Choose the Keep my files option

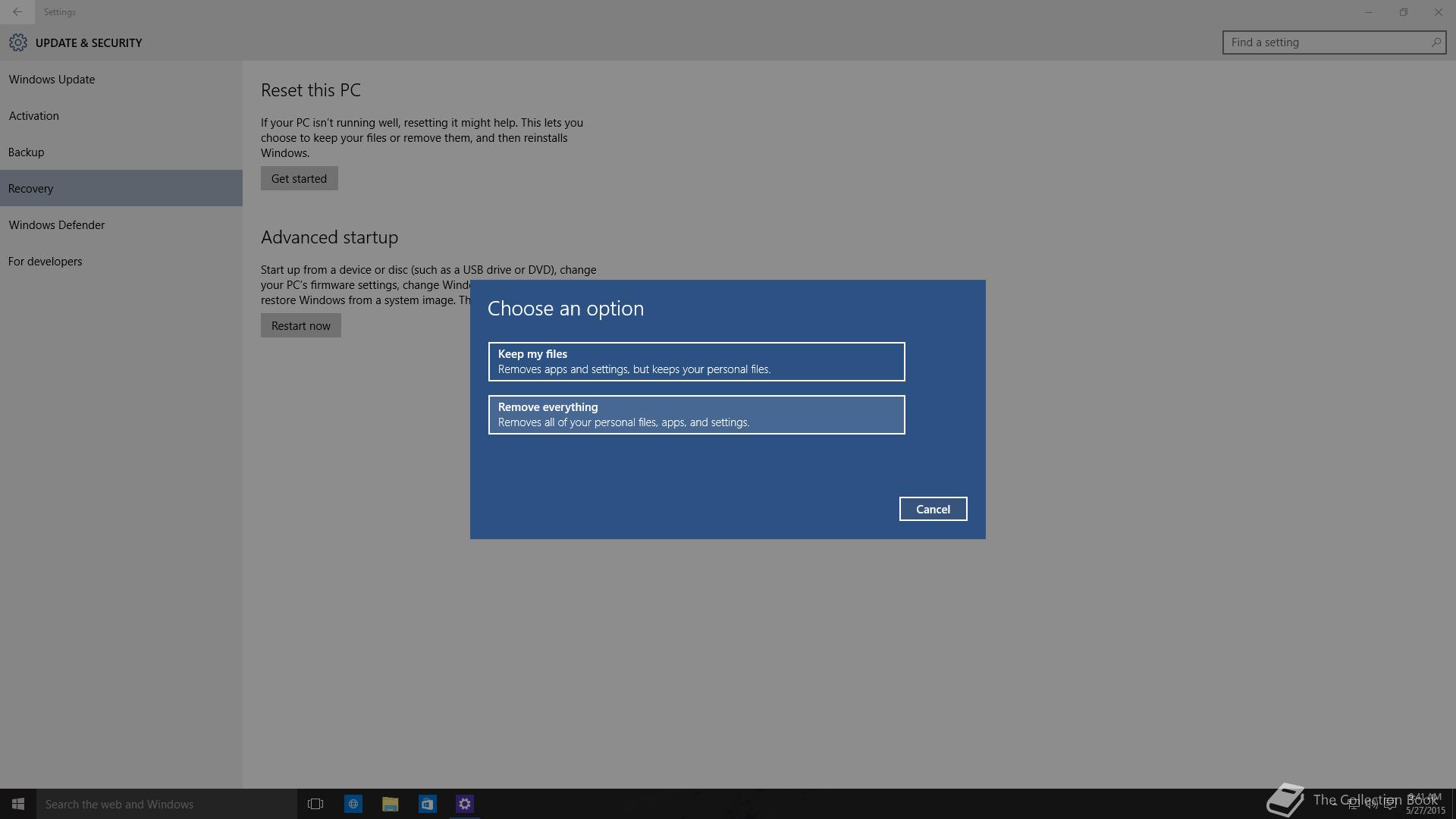(696, 362)
